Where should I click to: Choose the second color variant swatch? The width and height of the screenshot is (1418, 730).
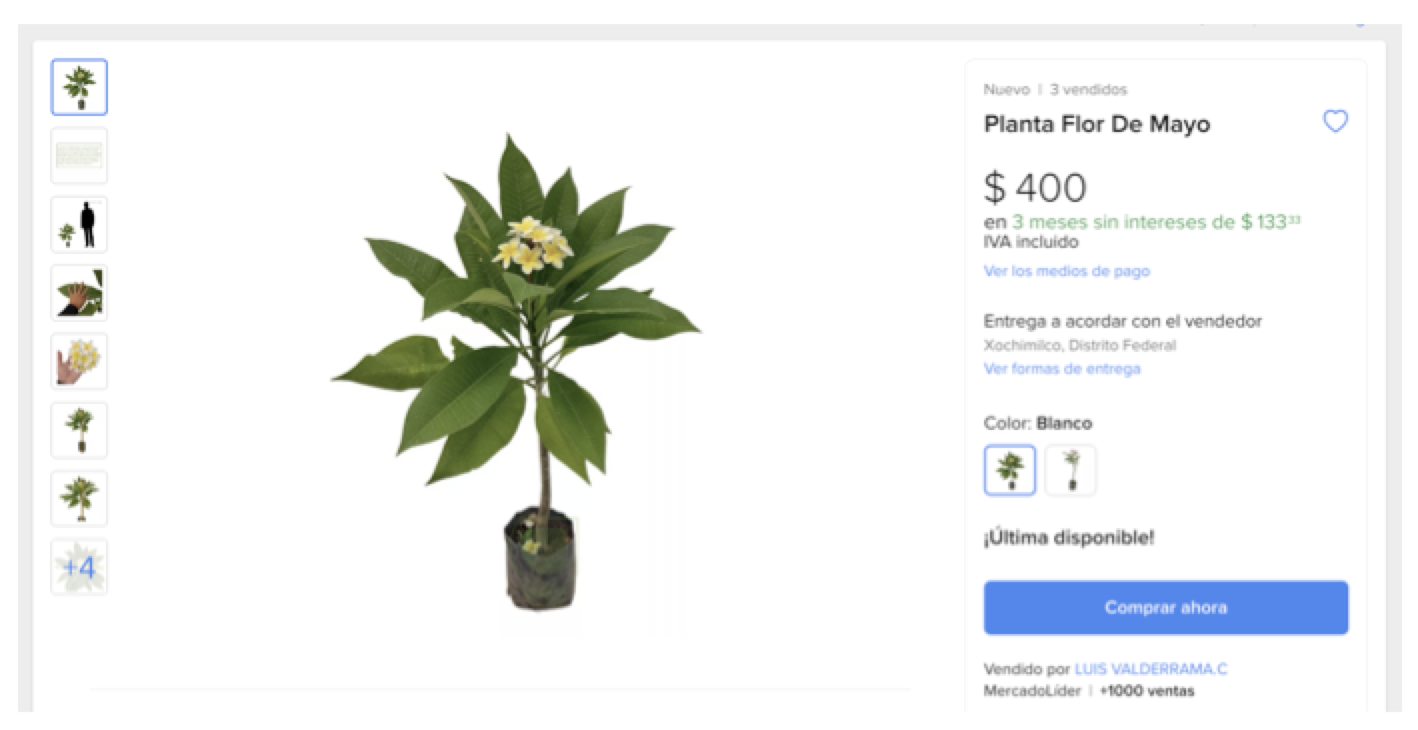point(1071,470)
